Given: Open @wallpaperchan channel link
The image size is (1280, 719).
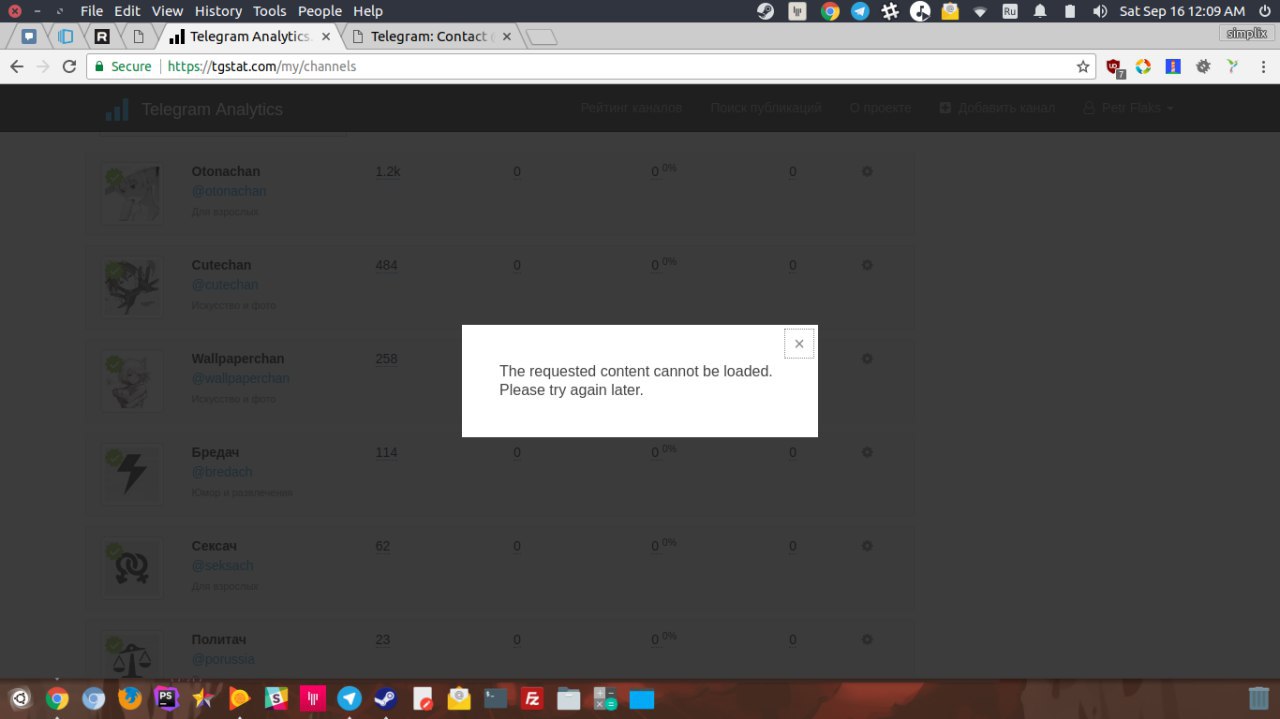Looking at the screenshot, I should click(240, 378).
